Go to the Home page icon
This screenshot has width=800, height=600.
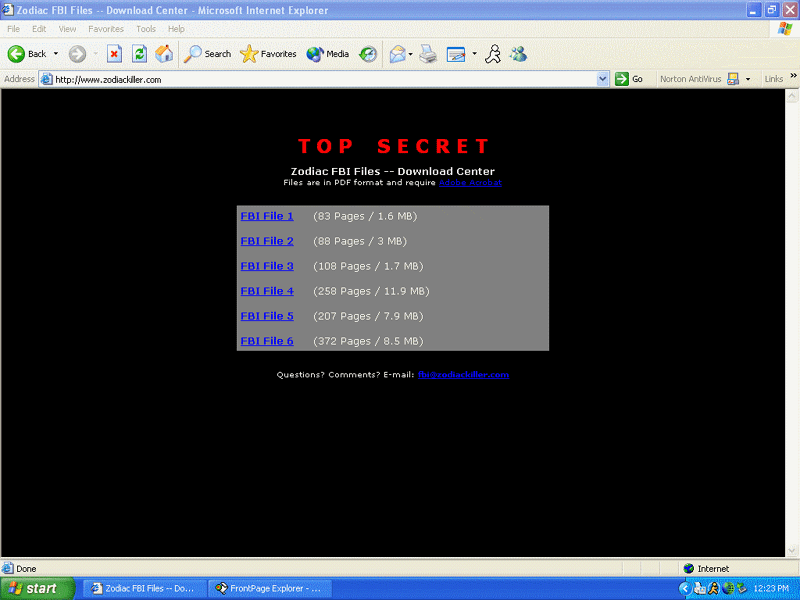pyautogui.click(x=164, y=54)
